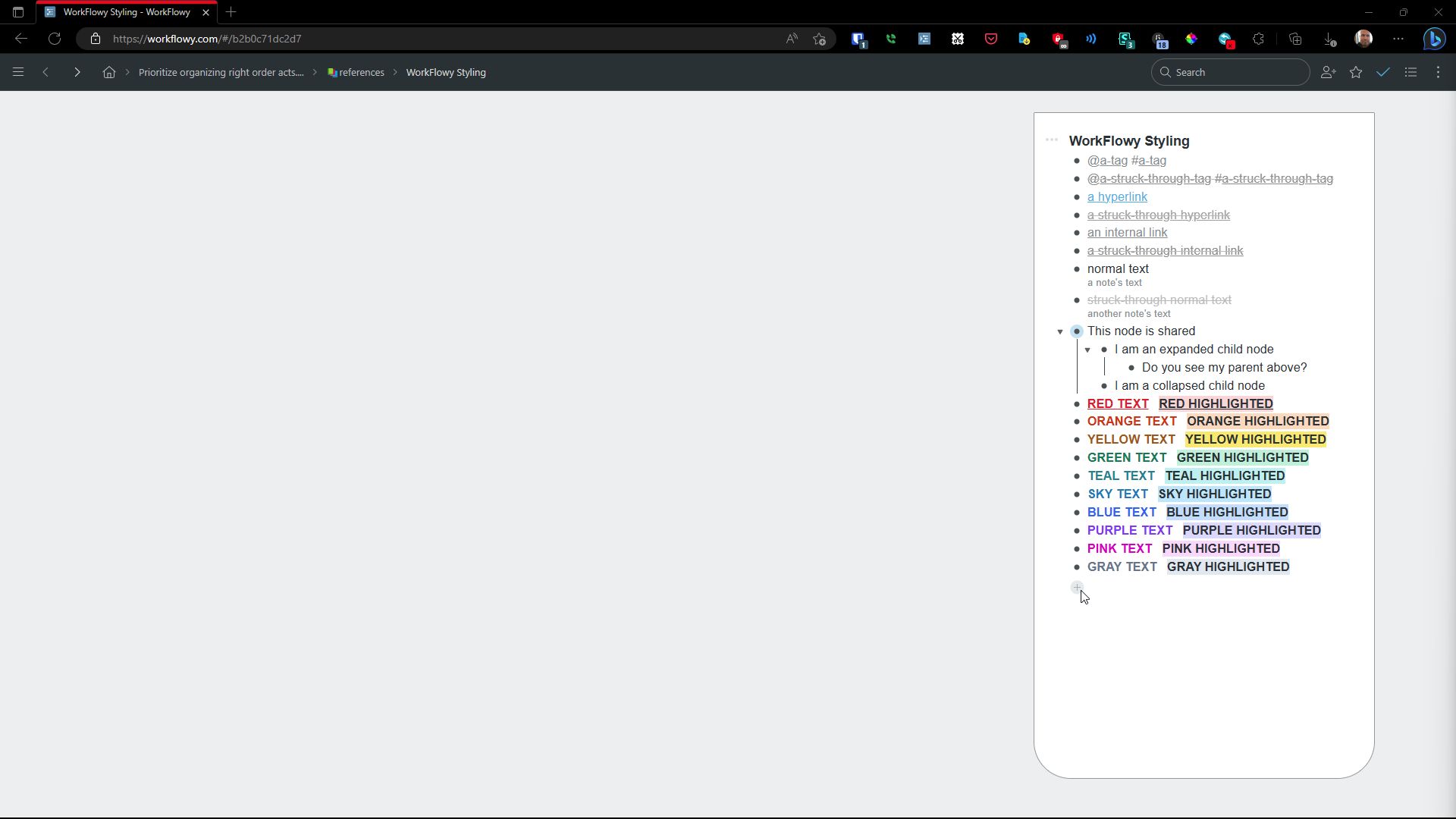This screenshot has width=1456, height=819.
Task: Click the green phone extension icon
Action: (891, 39)
